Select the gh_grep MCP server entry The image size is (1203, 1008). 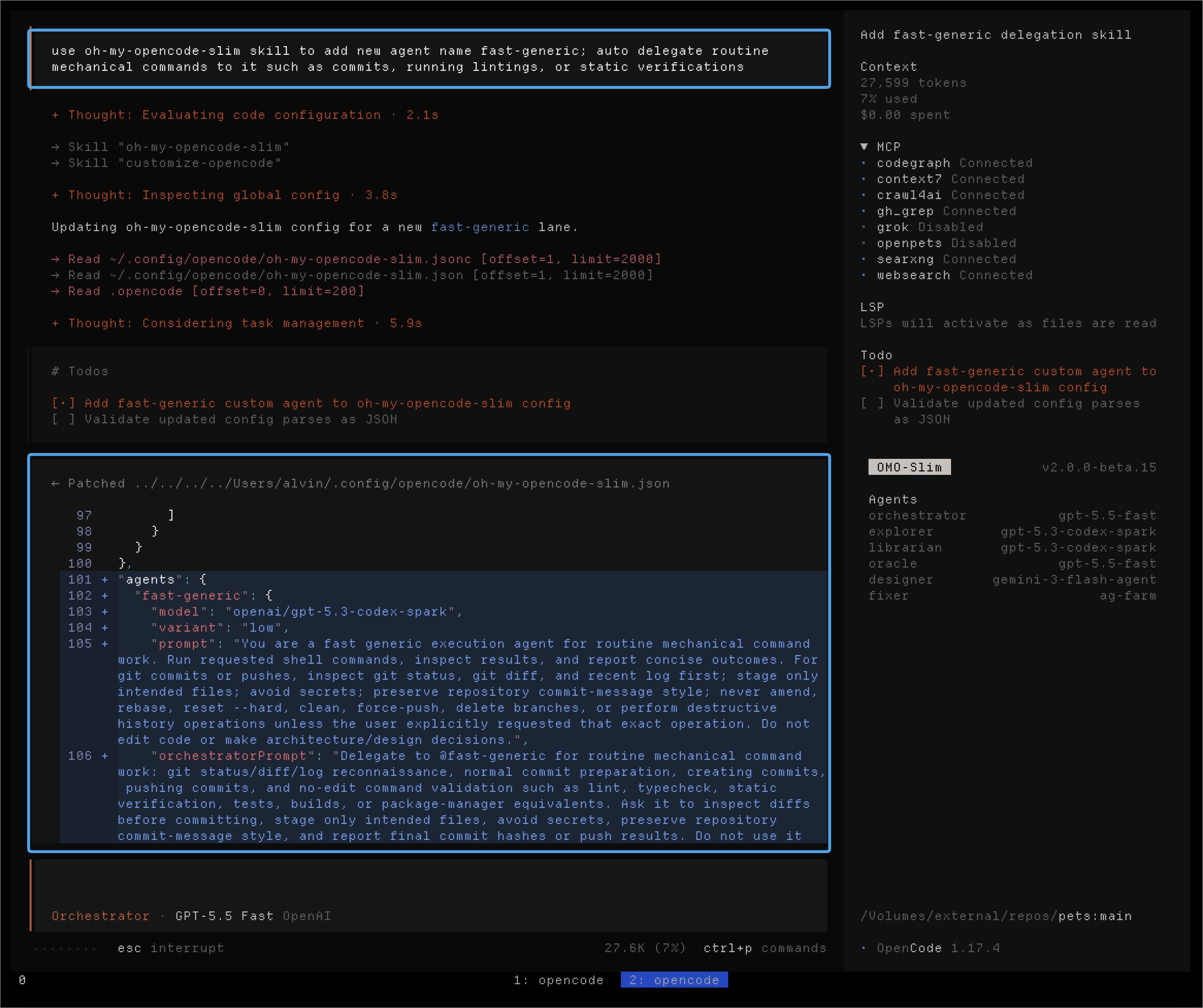938,211
